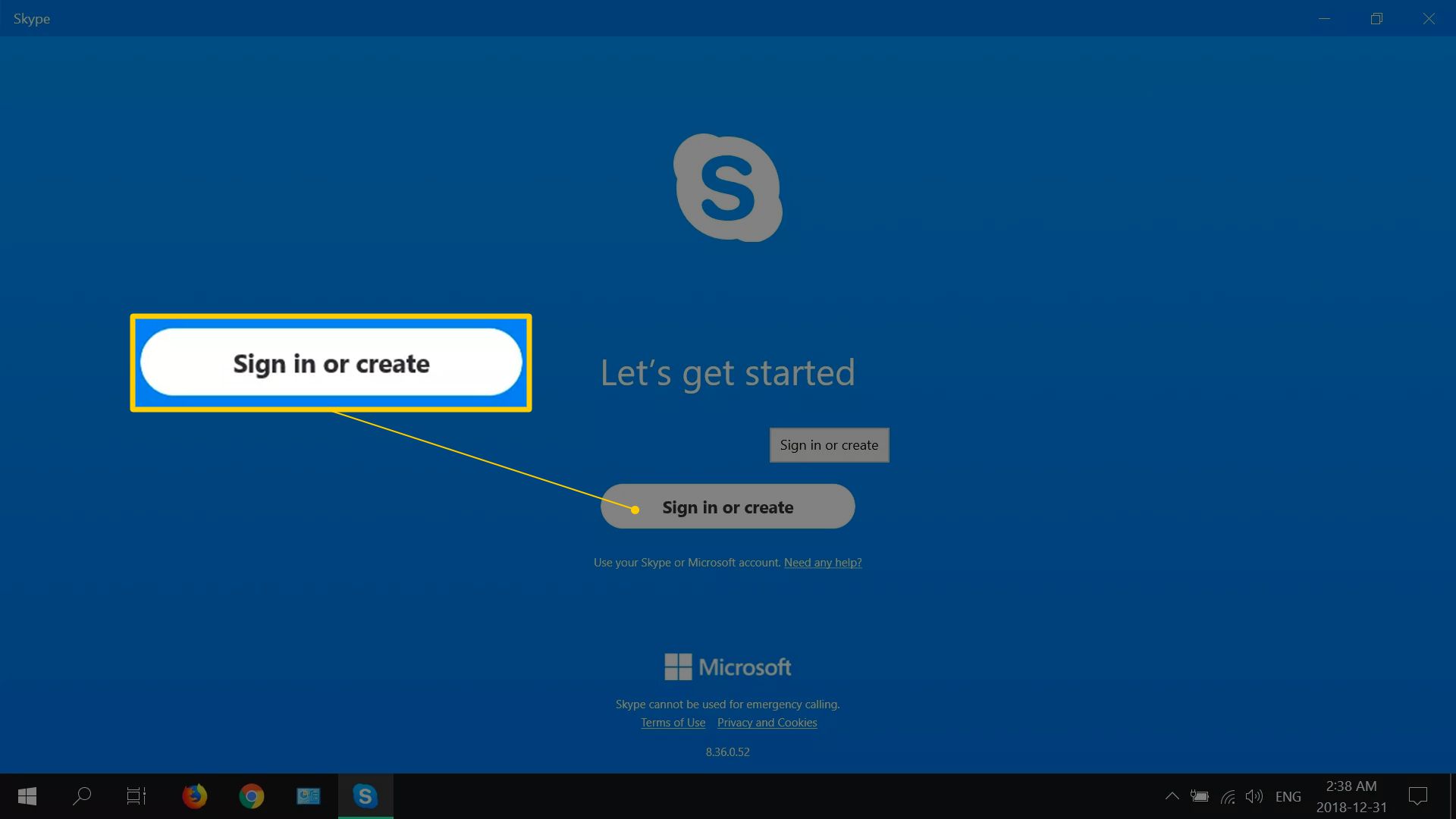Screen dimensions: 1456x819
Task: Open Microsoft Mail app from taskbar
Action: click(308, 796)
